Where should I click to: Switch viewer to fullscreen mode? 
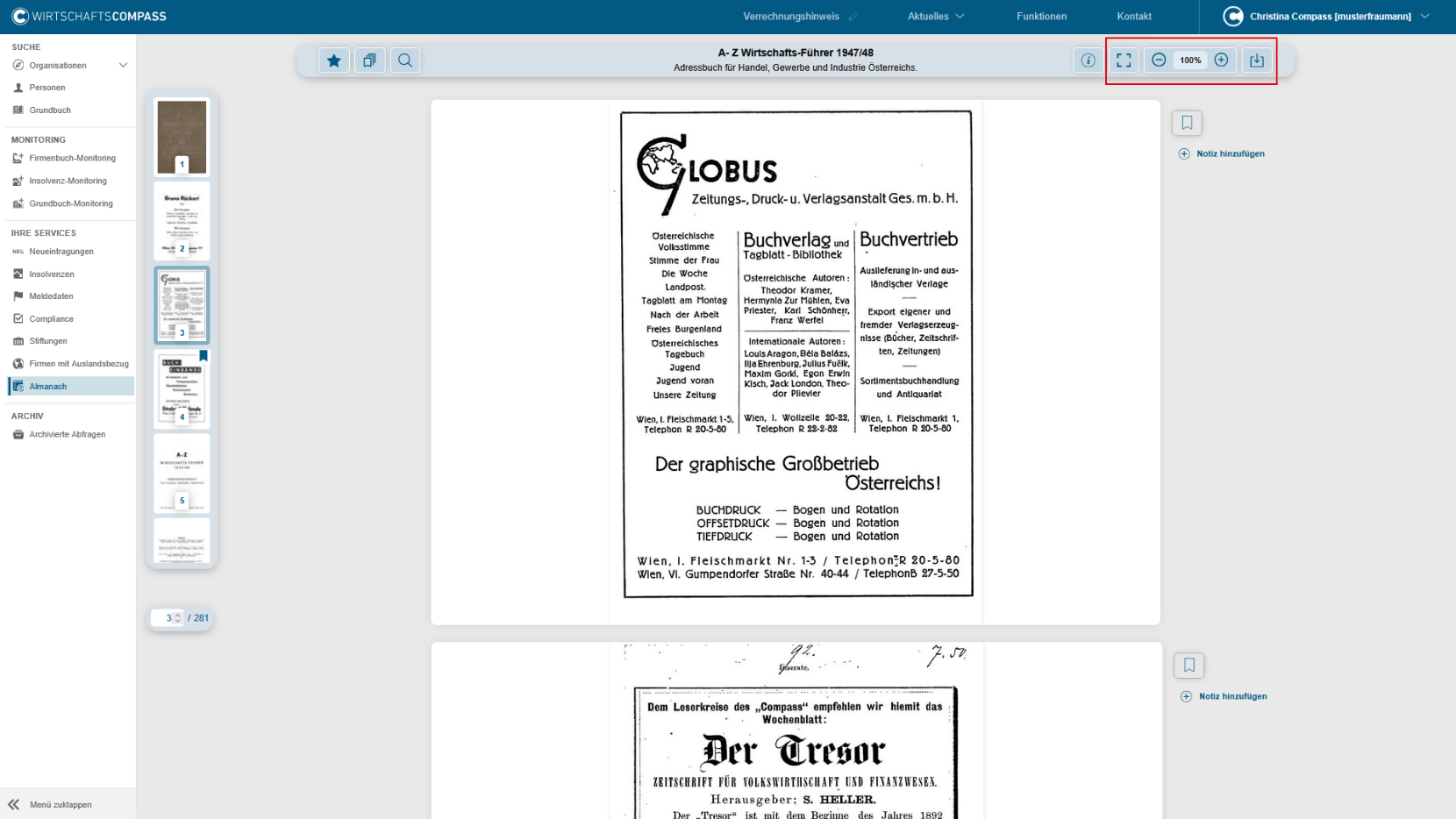click(x=1124, y=61)
